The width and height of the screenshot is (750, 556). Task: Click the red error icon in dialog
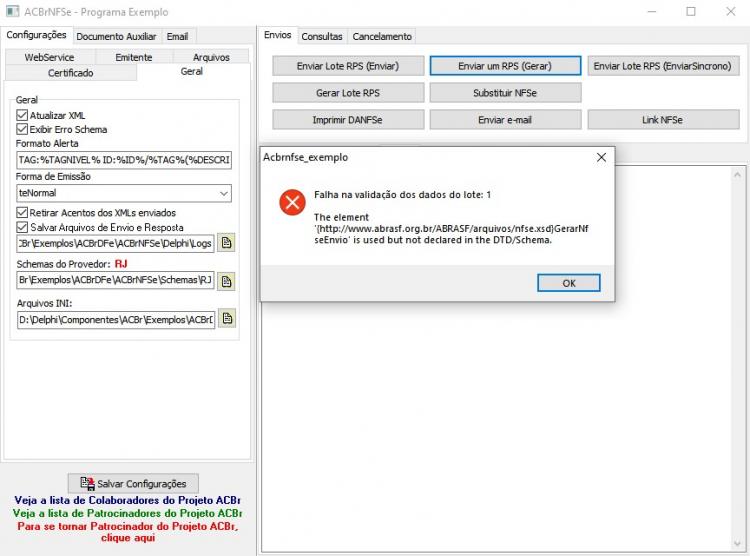[x=292, y=202]
